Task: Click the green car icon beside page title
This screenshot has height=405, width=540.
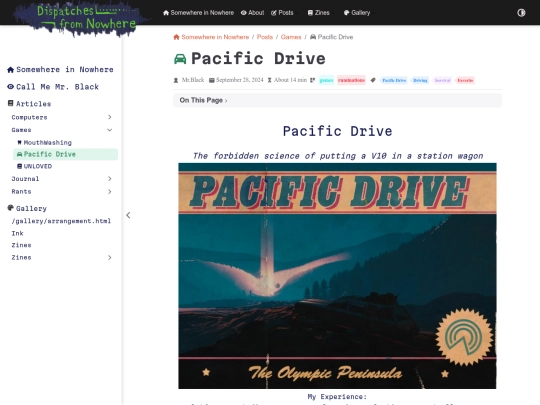Action: point(180,59)
